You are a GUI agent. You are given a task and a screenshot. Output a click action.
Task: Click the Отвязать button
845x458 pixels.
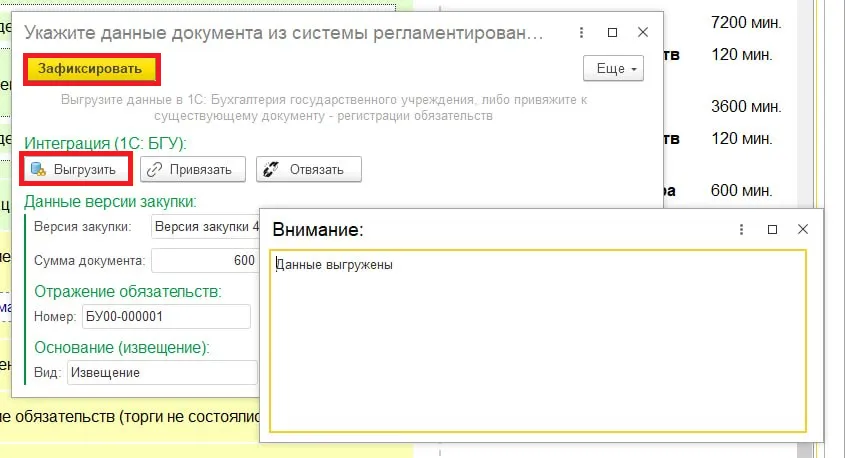(309, 169)
